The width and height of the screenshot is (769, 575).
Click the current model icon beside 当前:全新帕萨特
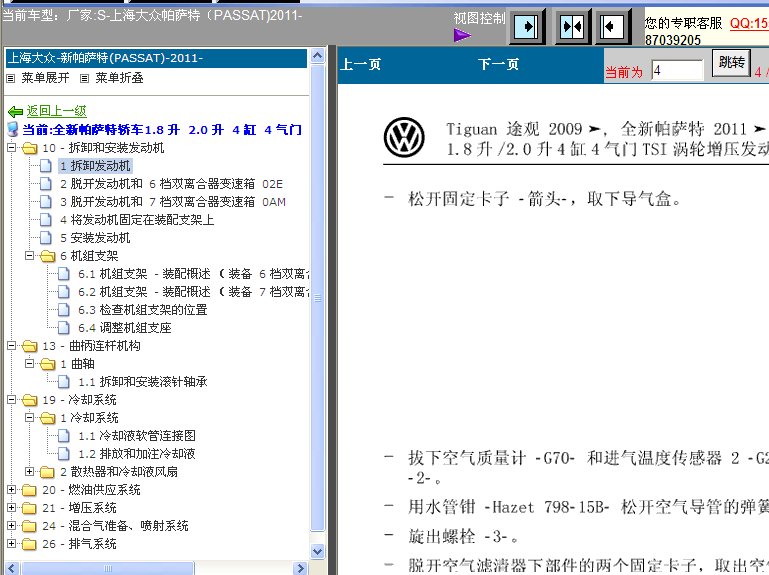(x=13, y=130)
